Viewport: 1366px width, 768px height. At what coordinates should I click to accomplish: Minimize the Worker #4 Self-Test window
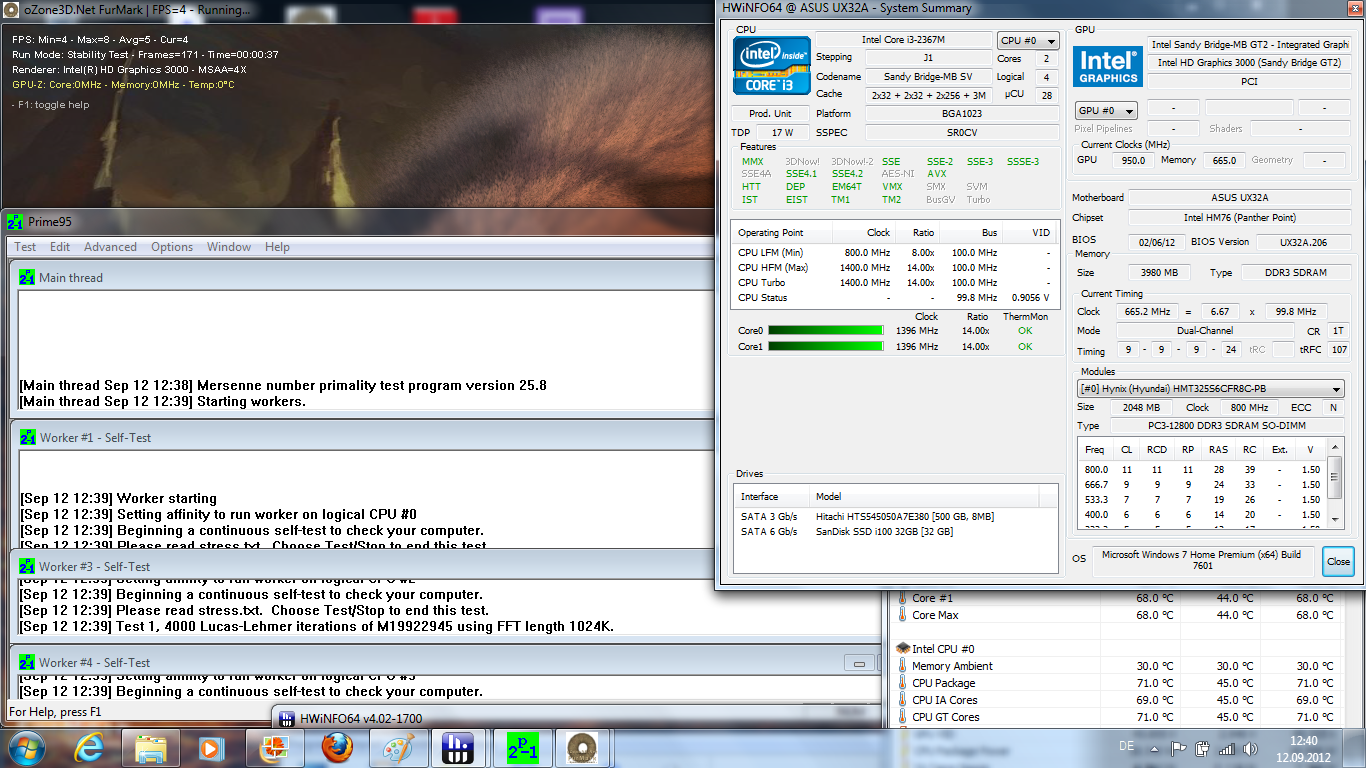point(858,662)
